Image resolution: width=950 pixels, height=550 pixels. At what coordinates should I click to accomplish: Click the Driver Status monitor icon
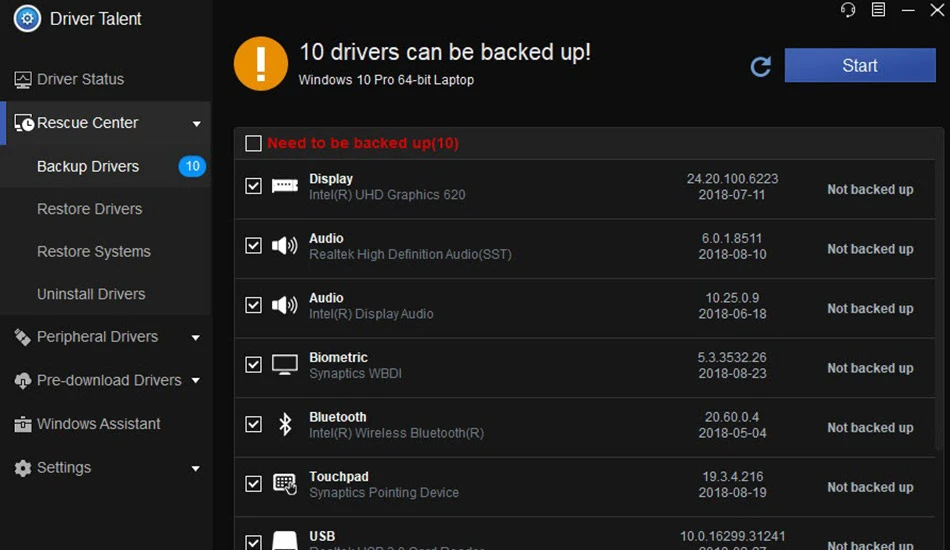pyautogui.click(x=22, y=79)
